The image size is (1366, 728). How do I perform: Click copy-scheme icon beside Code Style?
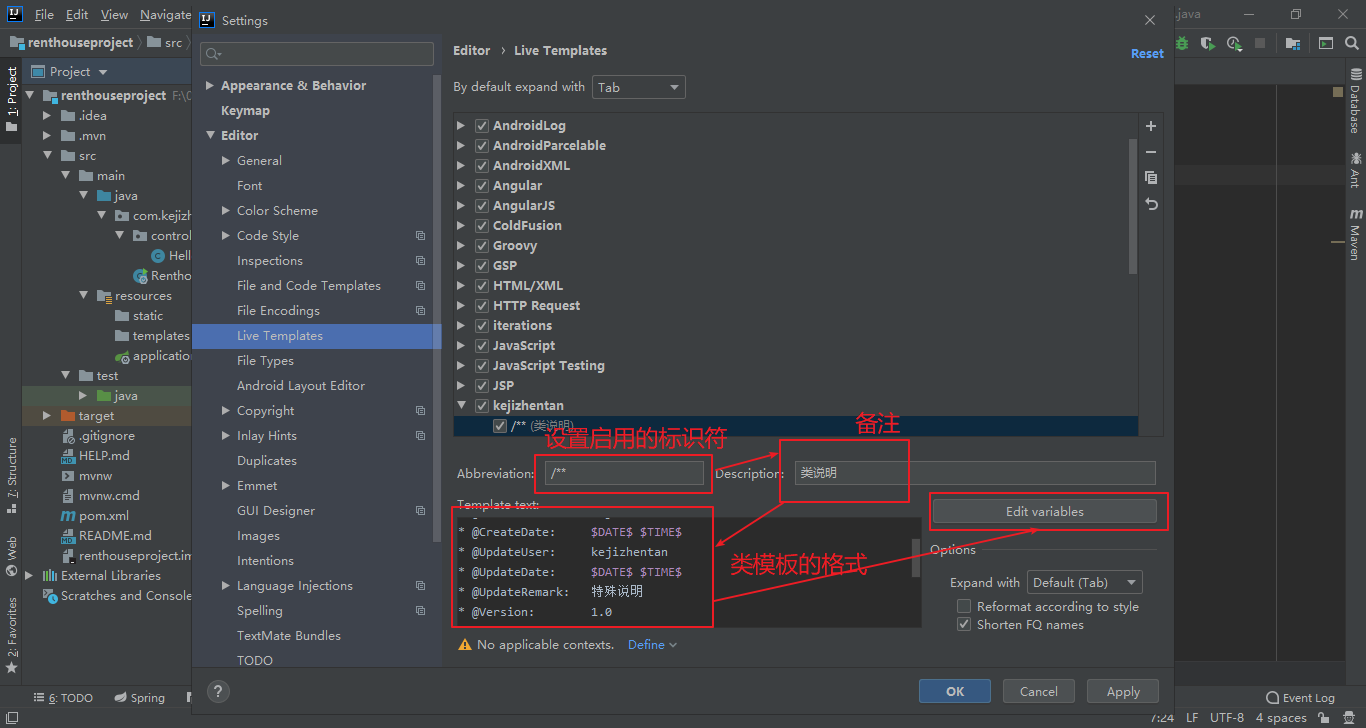(420, 236)
